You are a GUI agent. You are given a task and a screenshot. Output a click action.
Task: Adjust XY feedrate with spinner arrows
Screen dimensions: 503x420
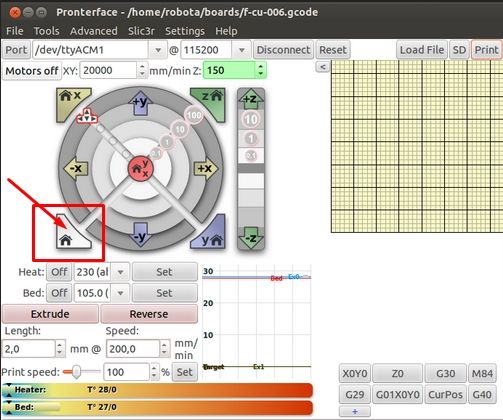[142, 70]
